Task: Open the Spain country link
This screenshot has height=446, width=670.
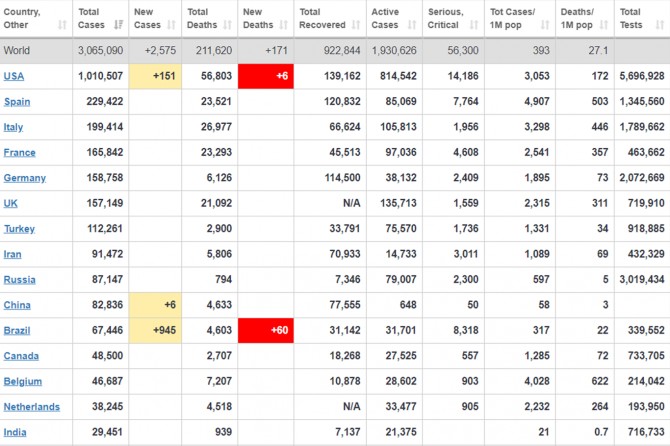Action: pos(17,102)
